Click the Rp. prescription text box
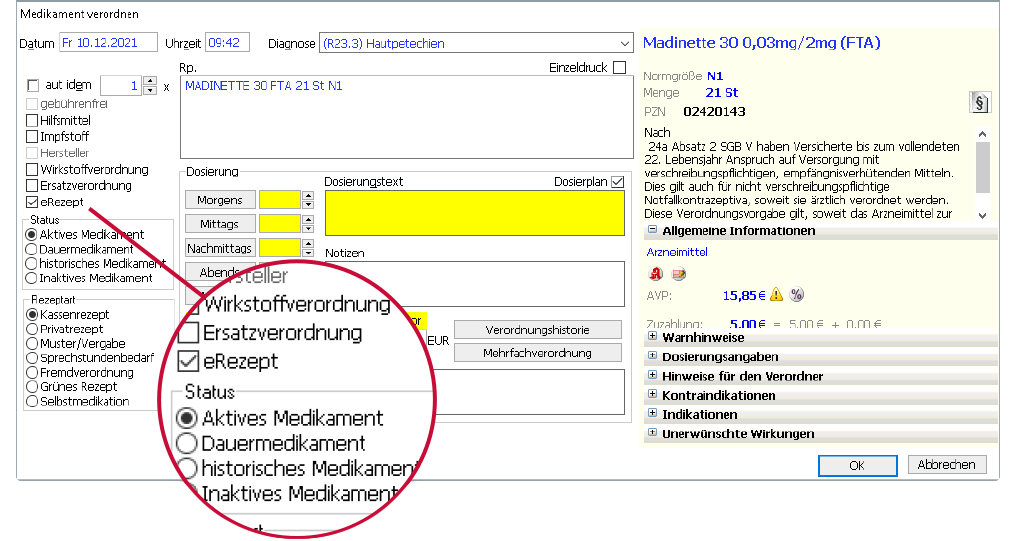1017x541 pixels. click(x=407, y=117)
